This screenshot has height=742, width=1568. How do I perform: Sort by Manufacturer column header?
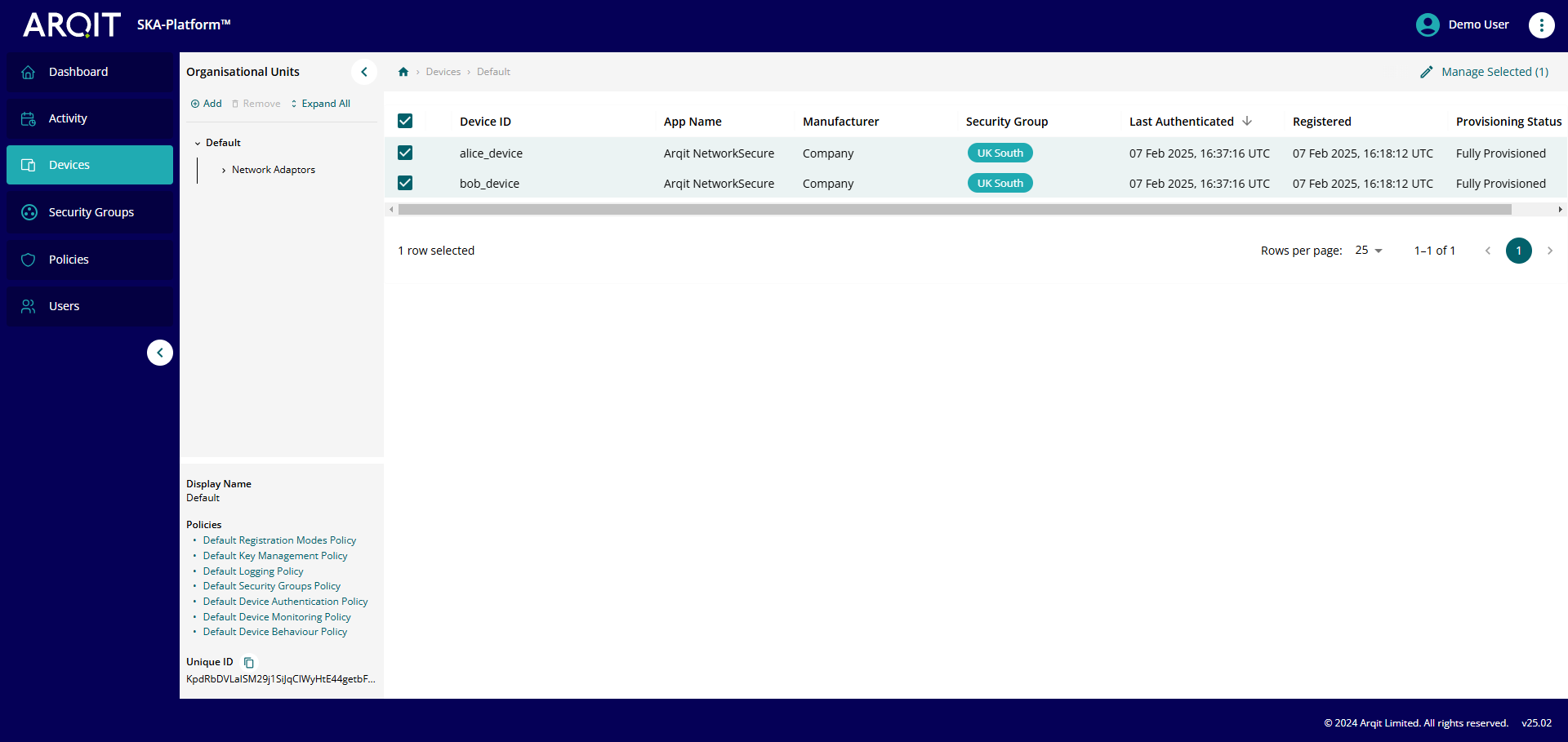click(x=841, y=122)
